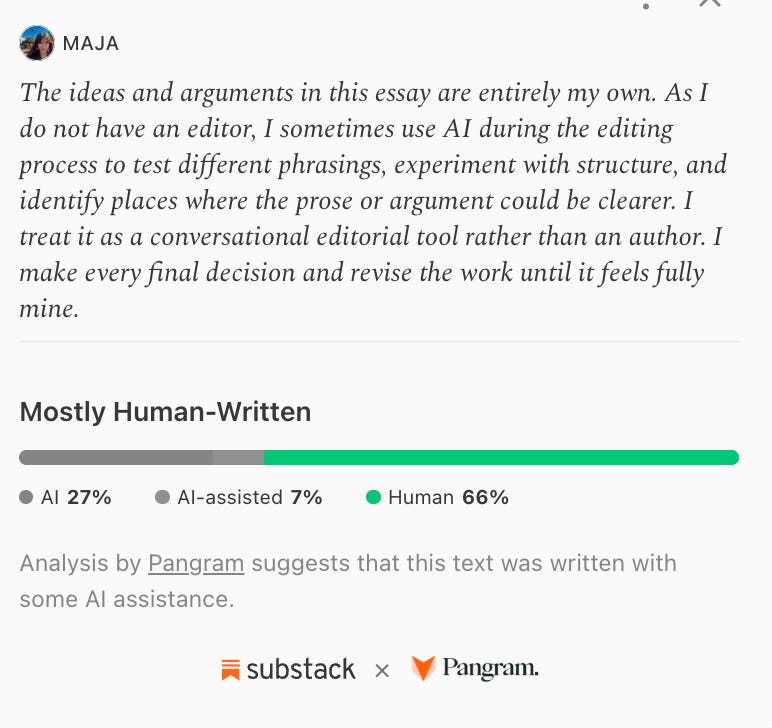Select the lighter gray AI-assisted bar segment
This screenshot has height=728, width=772.
[238, 457]
